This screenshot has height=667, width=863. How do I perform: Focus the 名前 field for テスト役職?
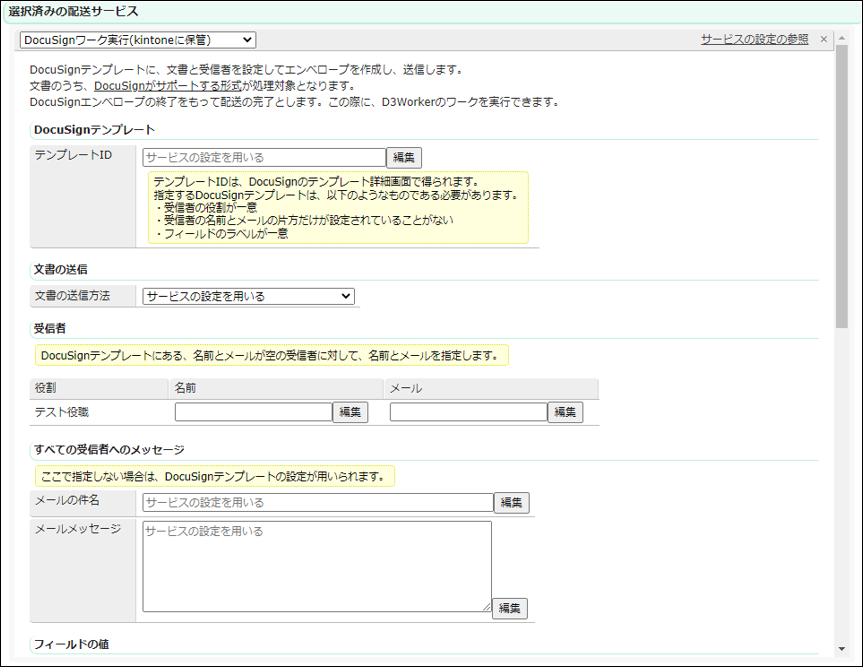[253, 412]
